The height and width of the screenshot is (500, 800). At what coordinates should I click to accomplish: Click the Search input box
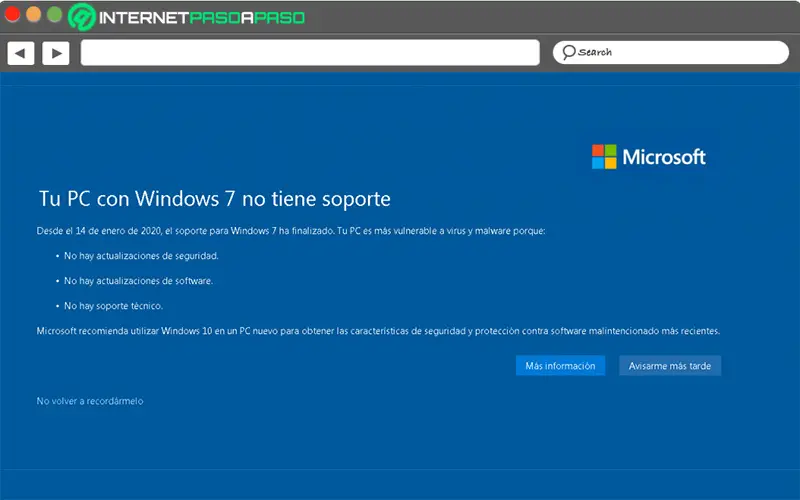pyautogui.click(x=671, y=53)
